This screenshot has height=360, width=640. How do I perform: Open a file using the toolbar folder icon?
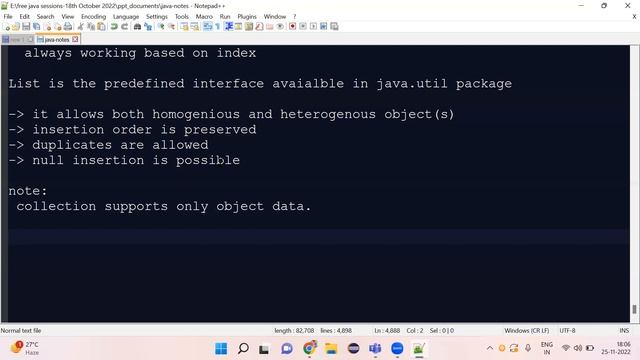point(16,27)
